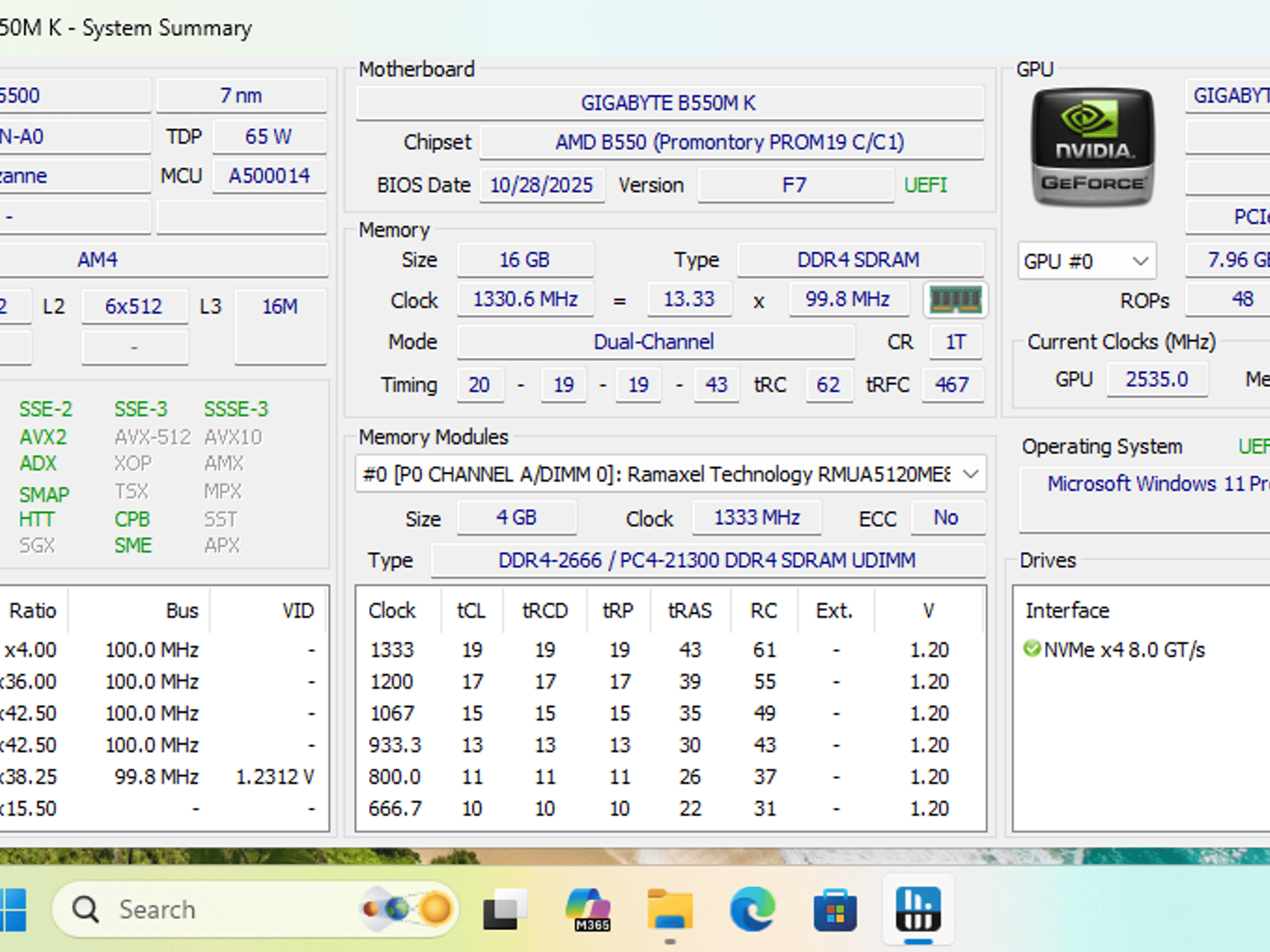The height and width of the screenshot is (952, 1270).
Task: Launch Microsoft Edge from the taskbar
Action: click(x=753, y=909)
